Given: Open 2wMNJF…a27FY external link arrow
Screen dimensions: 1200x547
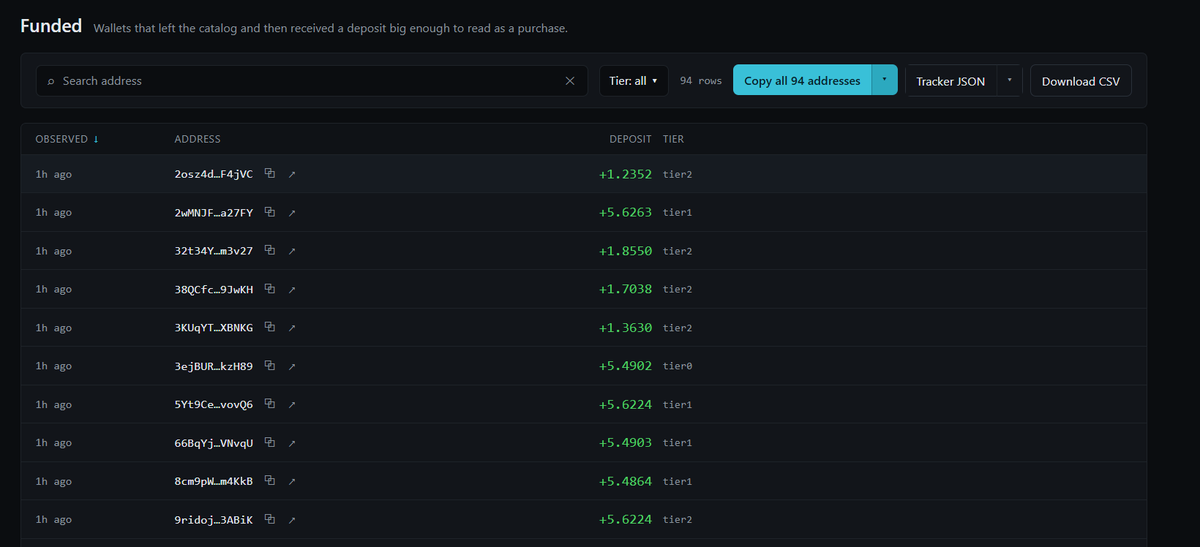Looking at the screenshot, I should (x=292, y=212).
